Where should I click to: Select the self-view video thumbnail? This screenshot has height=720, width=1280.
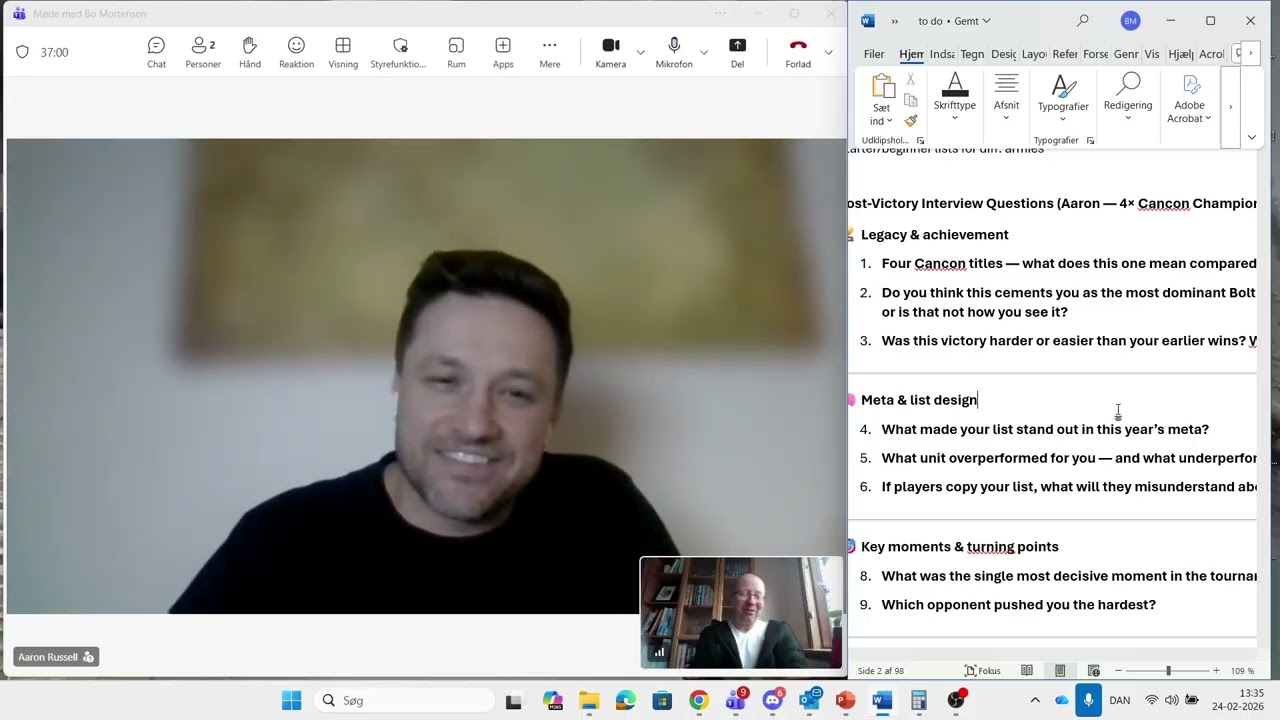click(741, 612)
